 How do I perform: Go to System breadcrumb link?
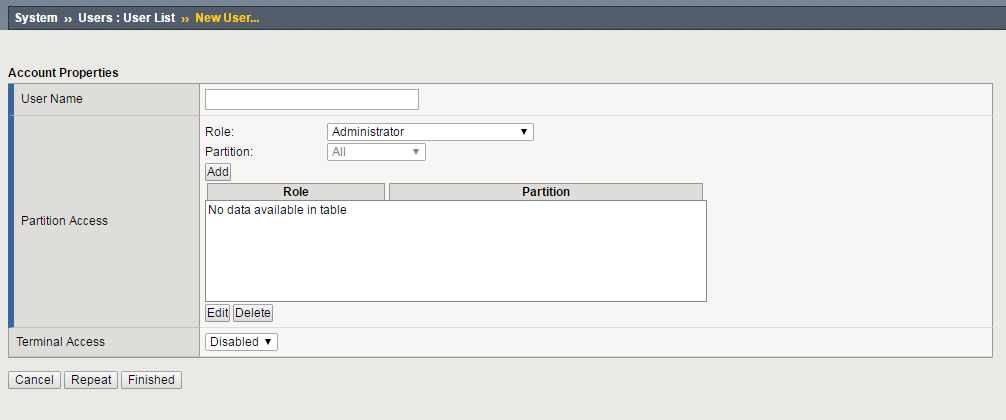(36, 18)
